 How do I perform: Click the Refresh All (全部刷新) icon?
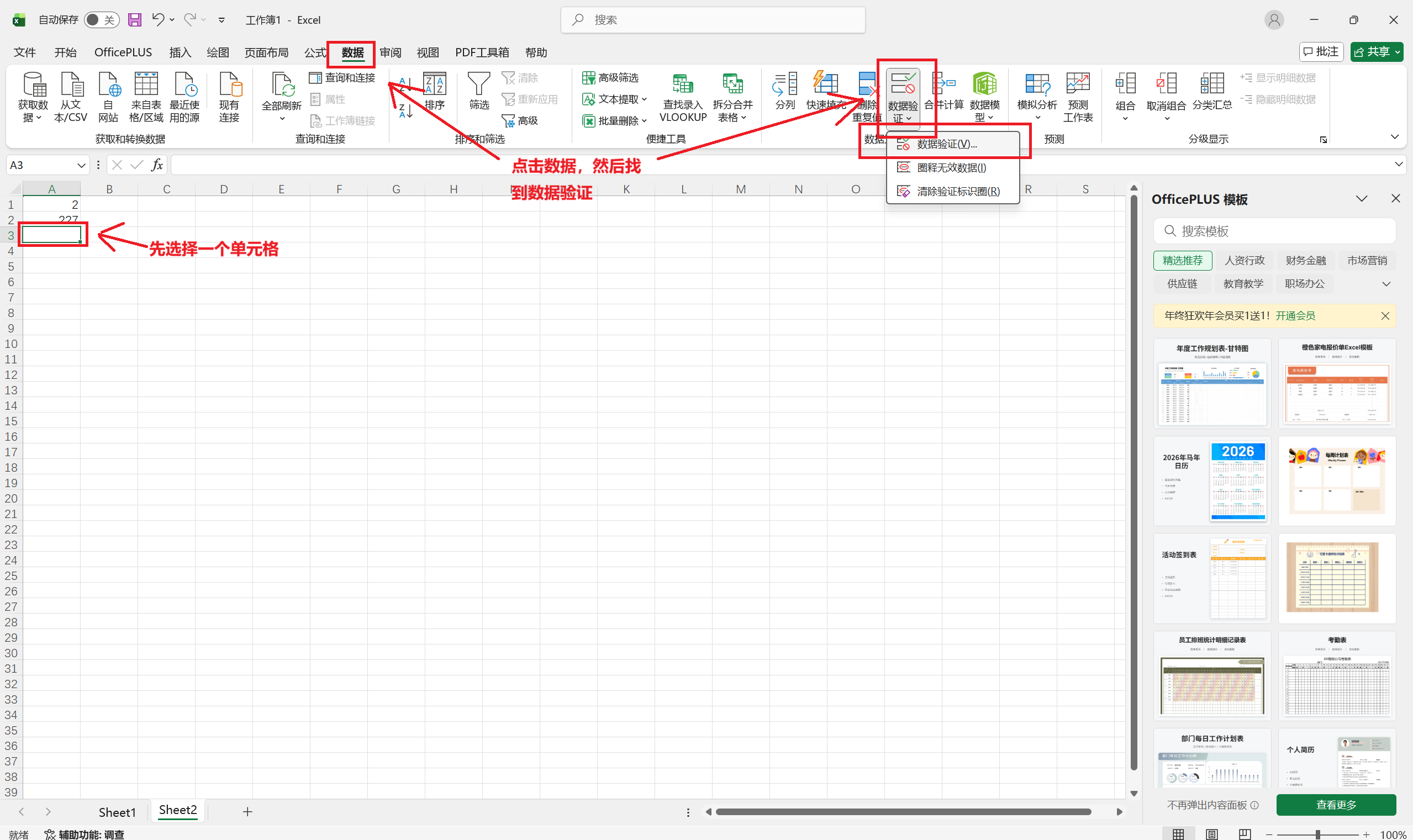pyautogui.click(x=281, y=85)
